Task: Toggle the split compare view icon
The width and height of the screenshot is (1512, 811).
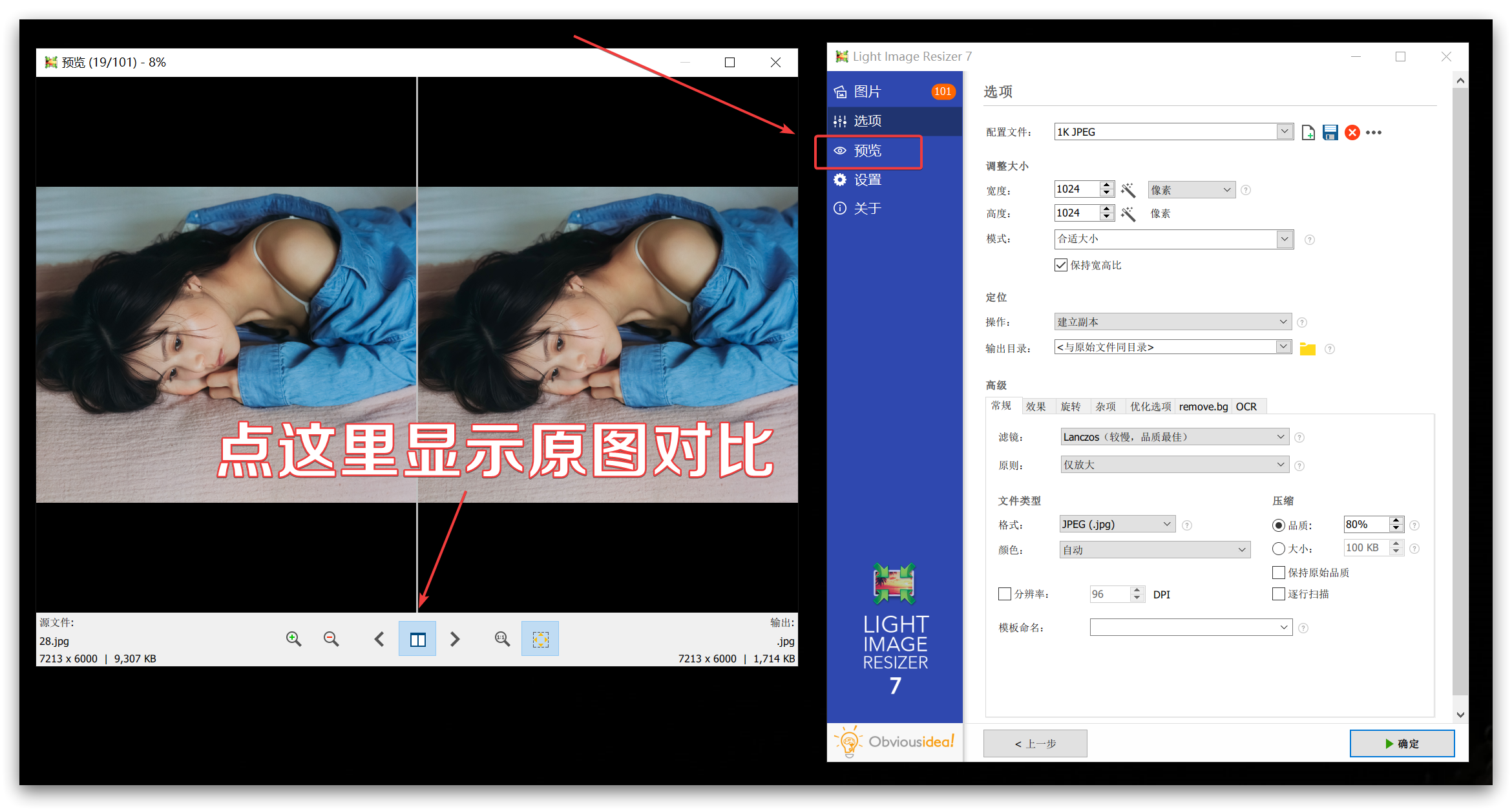Action: coord(417,639)
